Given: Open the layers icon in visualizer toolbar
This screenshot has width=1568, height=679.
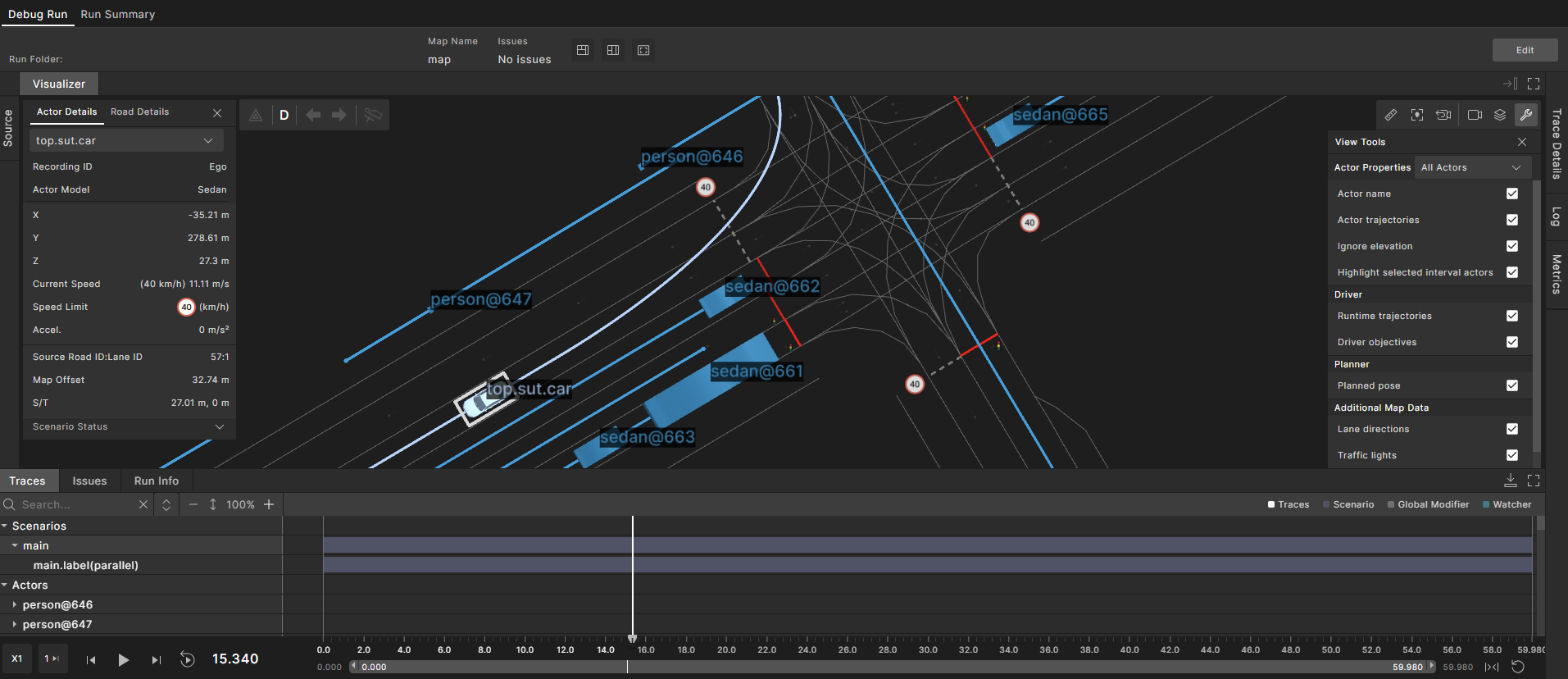Looking at the screenshot, I should coord(1500,115).
